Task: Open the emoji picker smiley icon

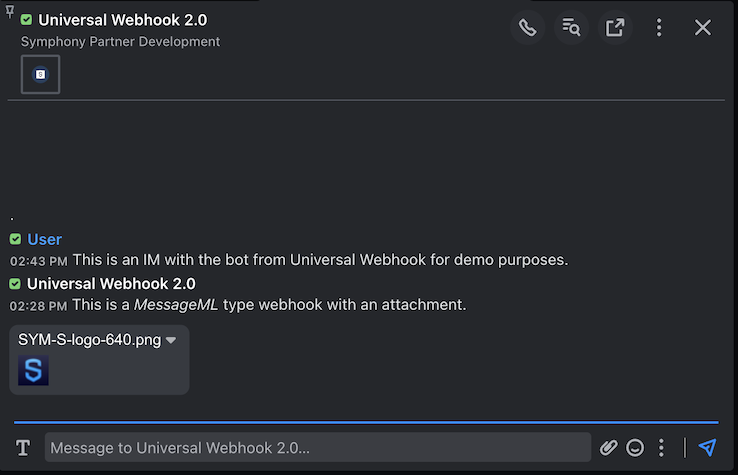Action: [x=634, y=447]
